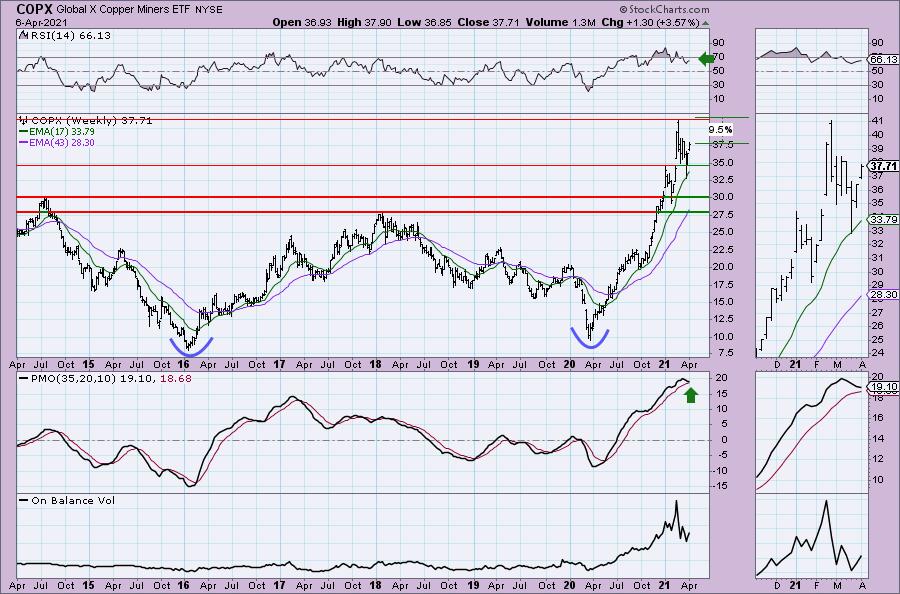Click the 22.5 price axis label
Image resolution: width=900 pixels, height=594 pixels.
pos(722,250)
